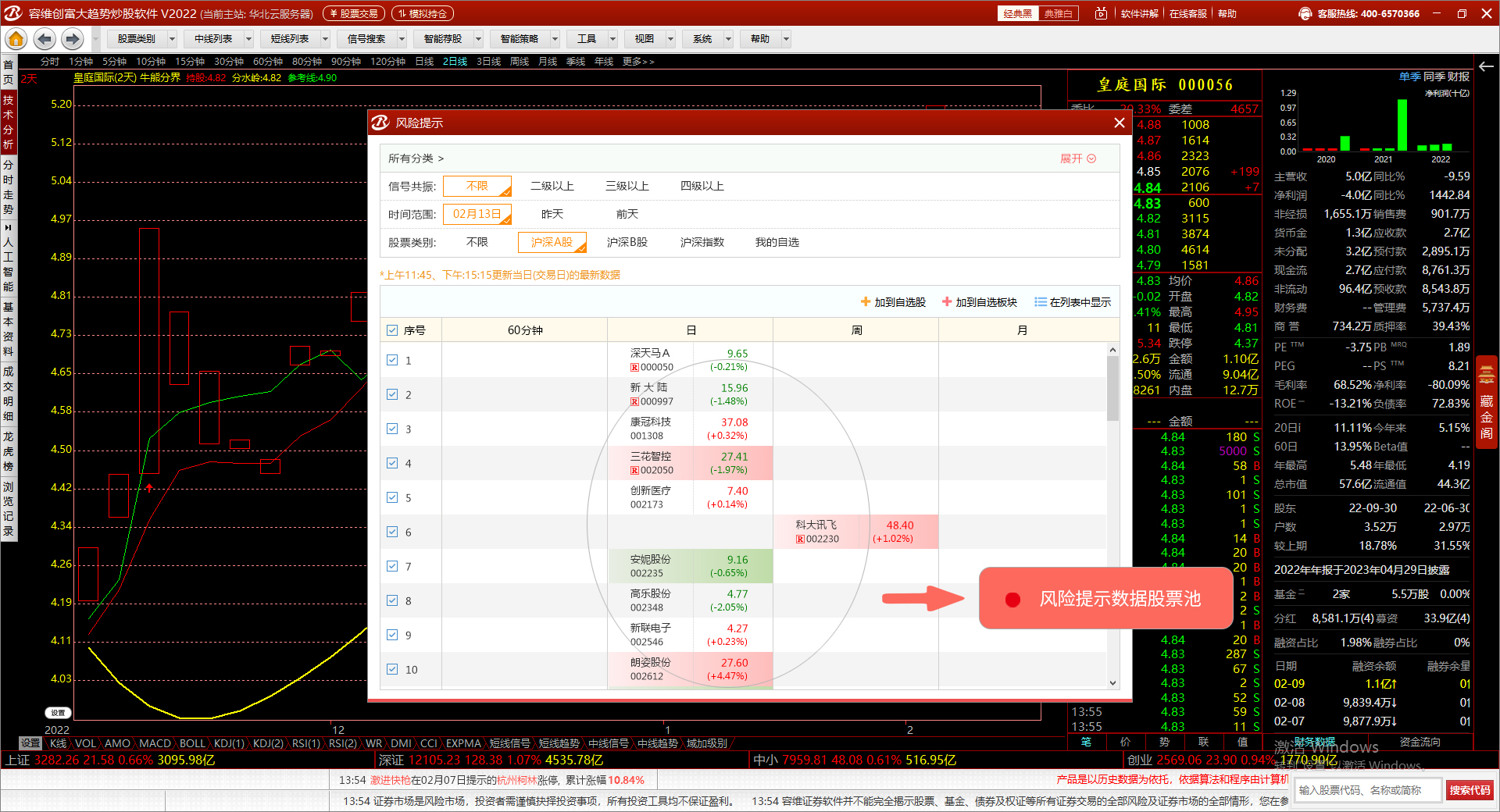
Task: Sort by the 60分钟 column header
Action: (525, 330)
